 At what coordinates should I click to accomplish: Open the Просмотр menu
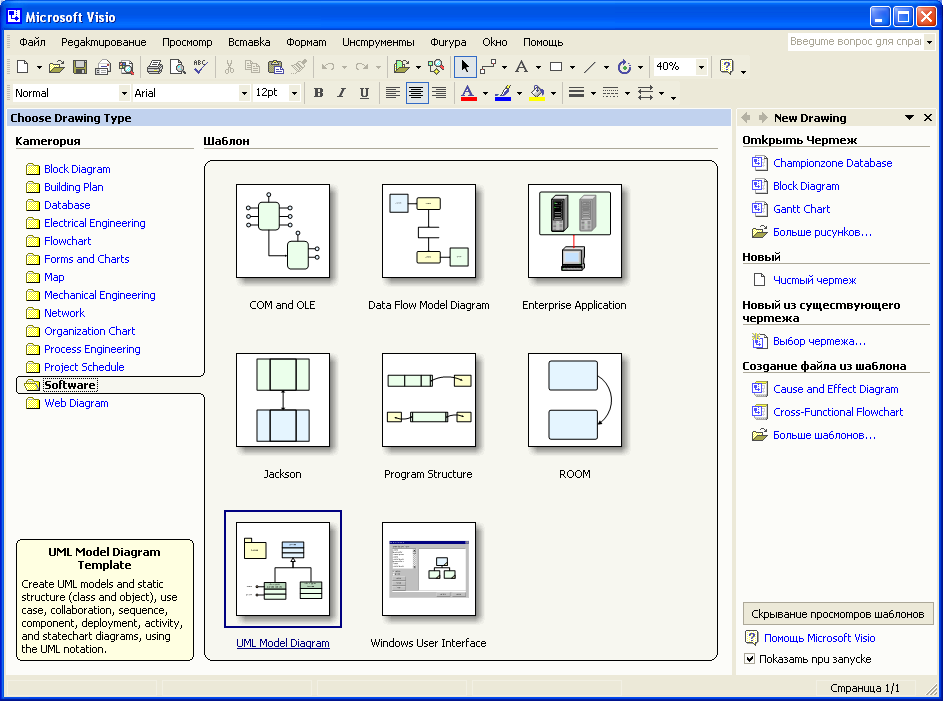click(187, 42)
